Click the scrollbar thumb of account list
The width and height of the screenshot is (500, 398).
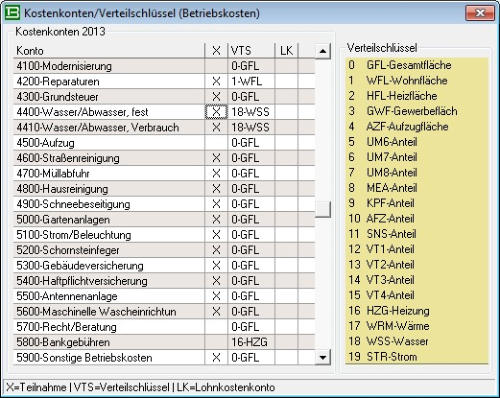[323, 209]
